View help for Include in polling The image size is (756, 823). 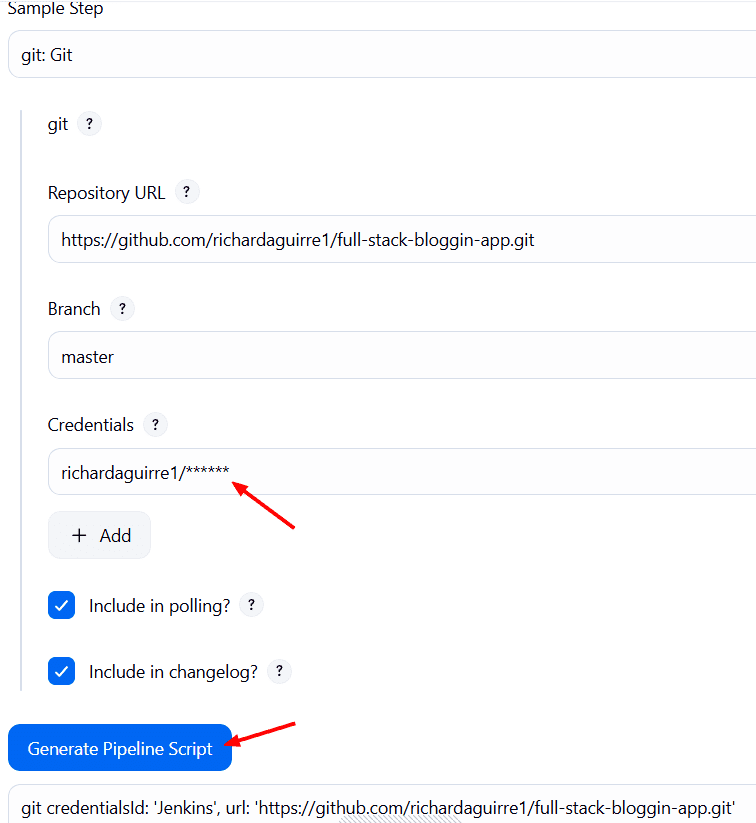(251, 605)
